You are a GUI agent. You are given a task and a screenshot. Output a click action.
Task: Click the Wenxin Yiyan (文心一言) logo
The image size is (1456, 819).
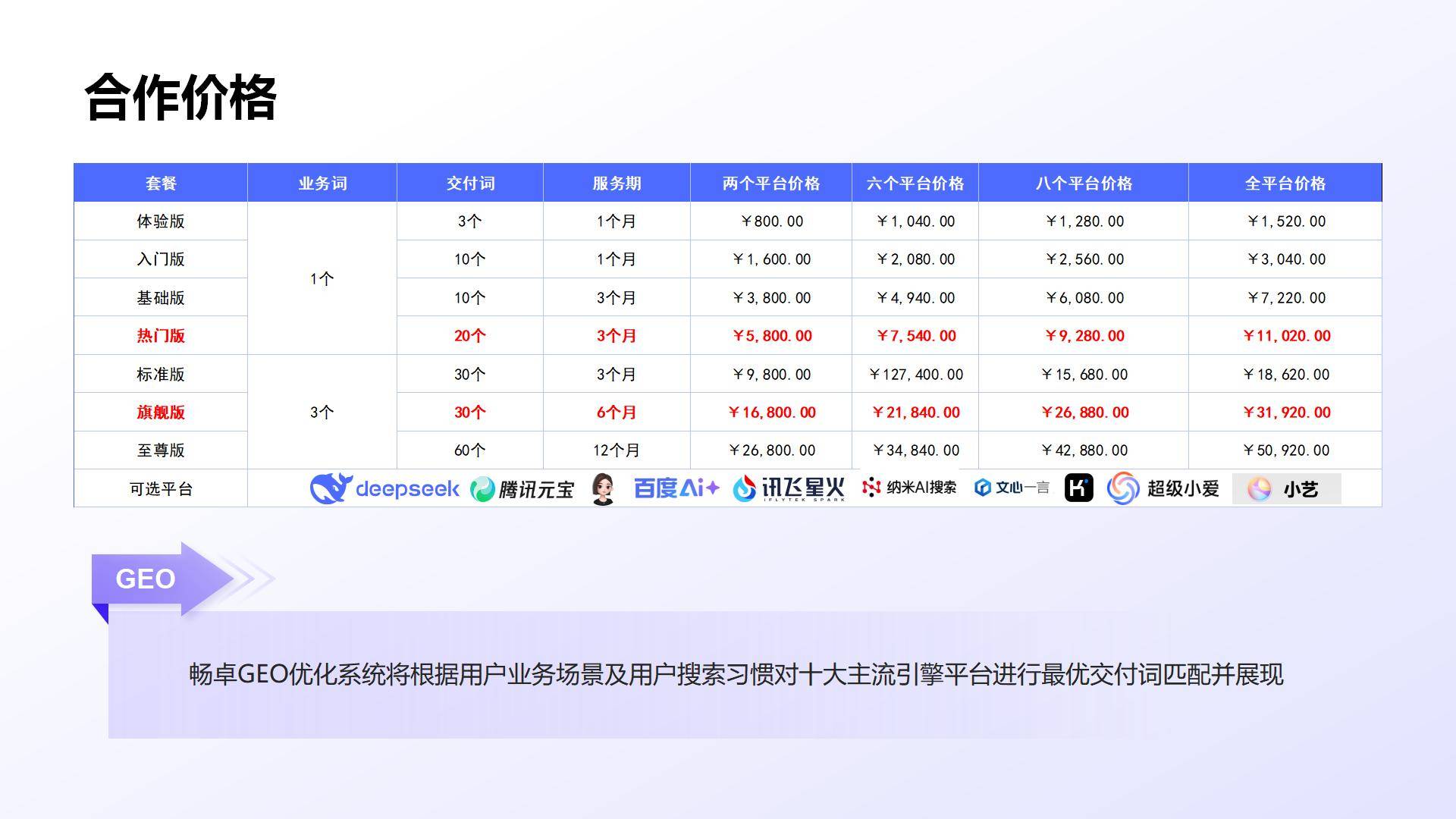click(x=1012, y=488)
